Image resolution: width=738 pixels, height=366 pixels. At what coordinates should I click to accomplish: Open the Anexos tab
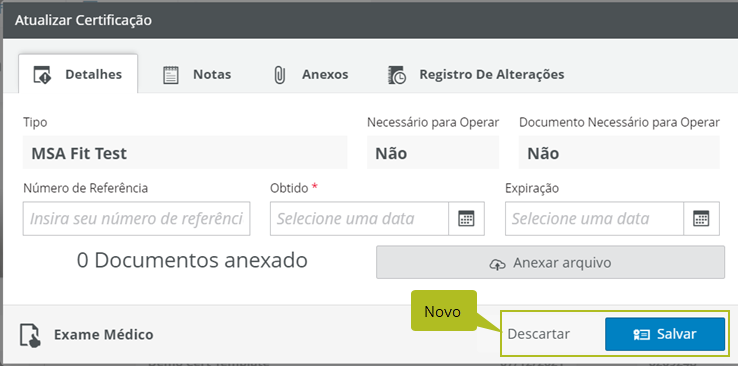coord(311,74)
